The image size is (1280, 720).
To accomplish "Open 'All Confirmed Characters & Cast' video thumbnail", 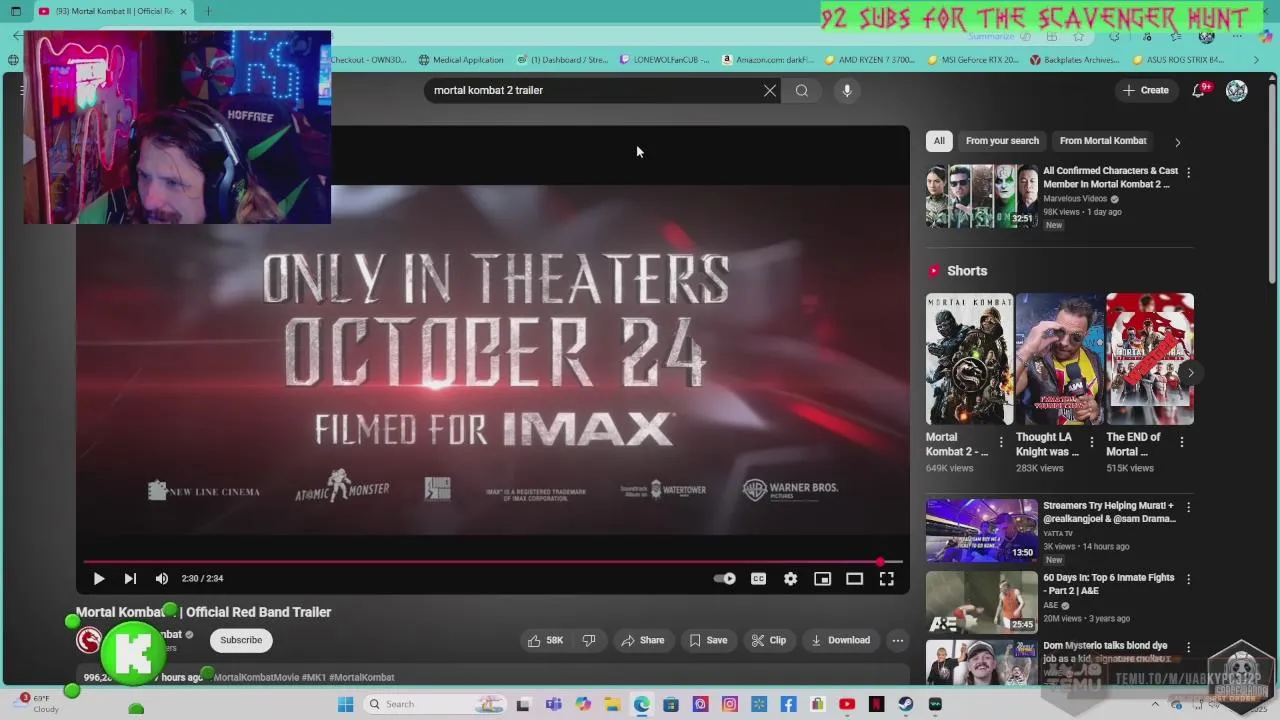I will [x=982, y=196].
